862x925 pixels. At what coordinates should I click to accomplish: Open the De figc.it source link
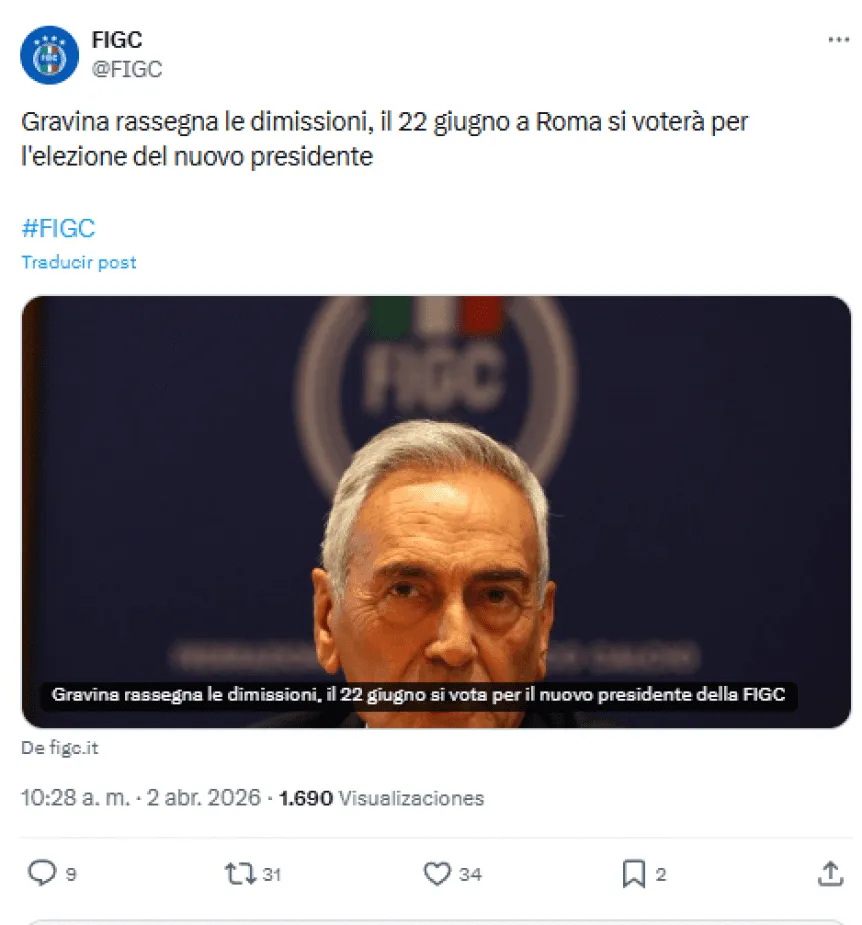[60, 748]
